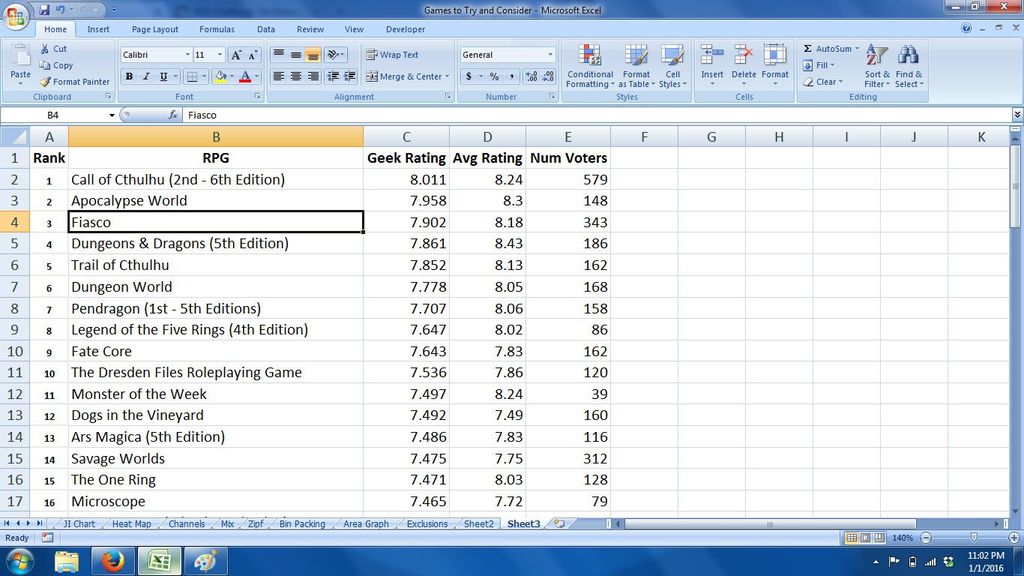Open the font size dropdown
This screenshot has height=576, width=1024.
(220, 55)
